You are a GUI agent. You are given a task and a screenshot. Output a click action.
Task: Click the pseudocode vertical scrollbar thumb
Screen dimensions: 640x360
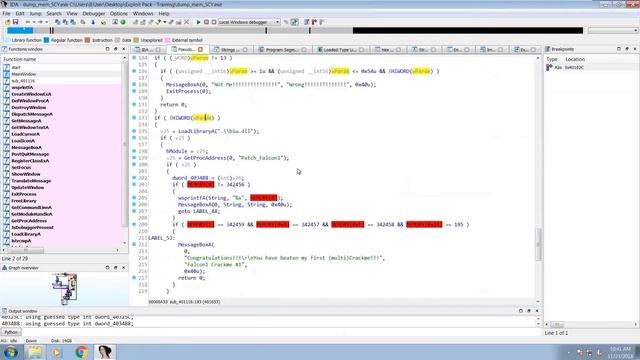click(x=538, y=244)
